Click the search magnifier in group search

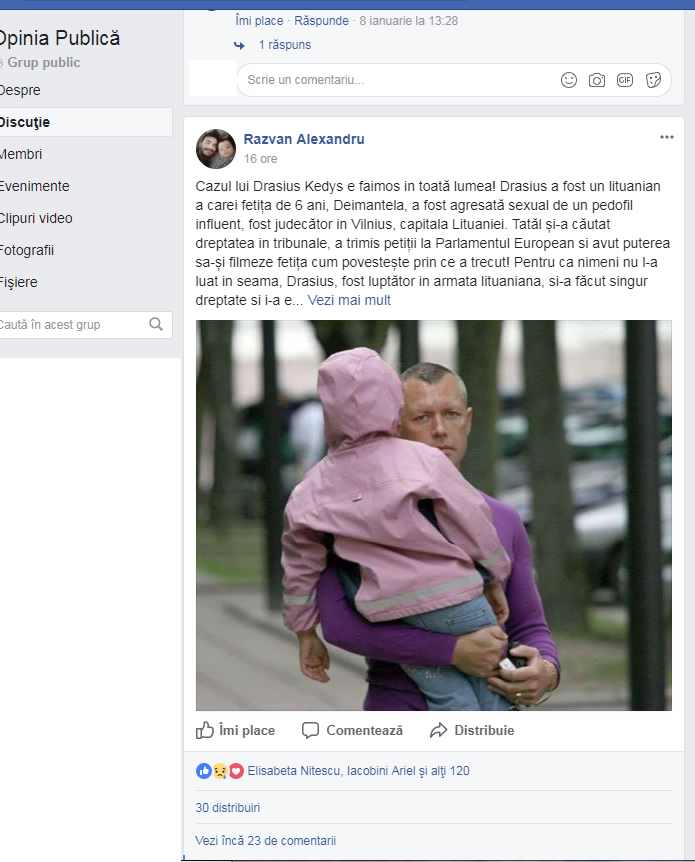click(x=156, y=324)
